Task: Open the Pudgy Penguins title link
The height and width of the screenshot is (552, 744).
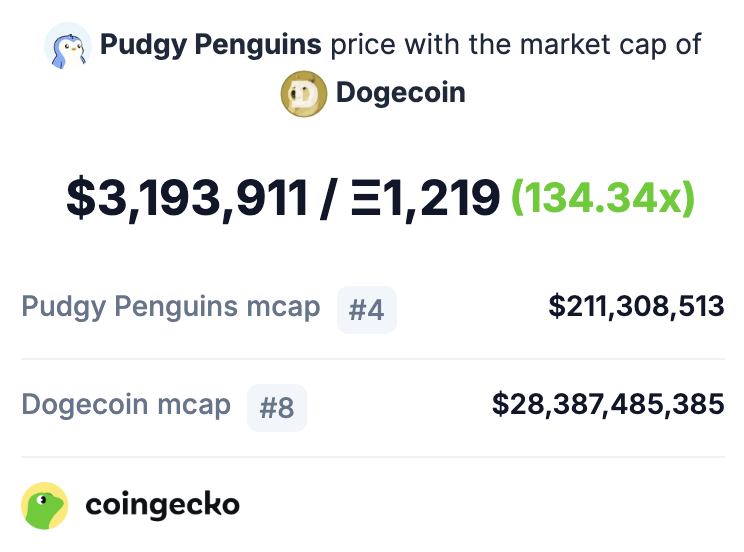Action: [210, 45]
